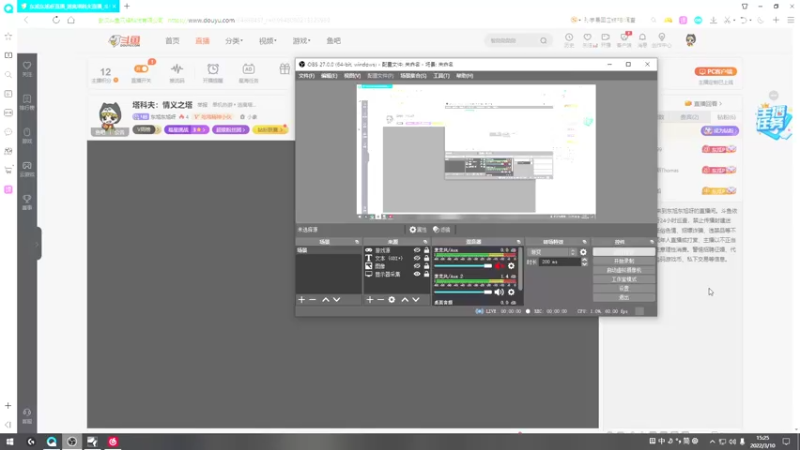This screenshot has width=800, height=450.
Task: Click Mic/Aux 2 volume slider
Action: point(463,292)
